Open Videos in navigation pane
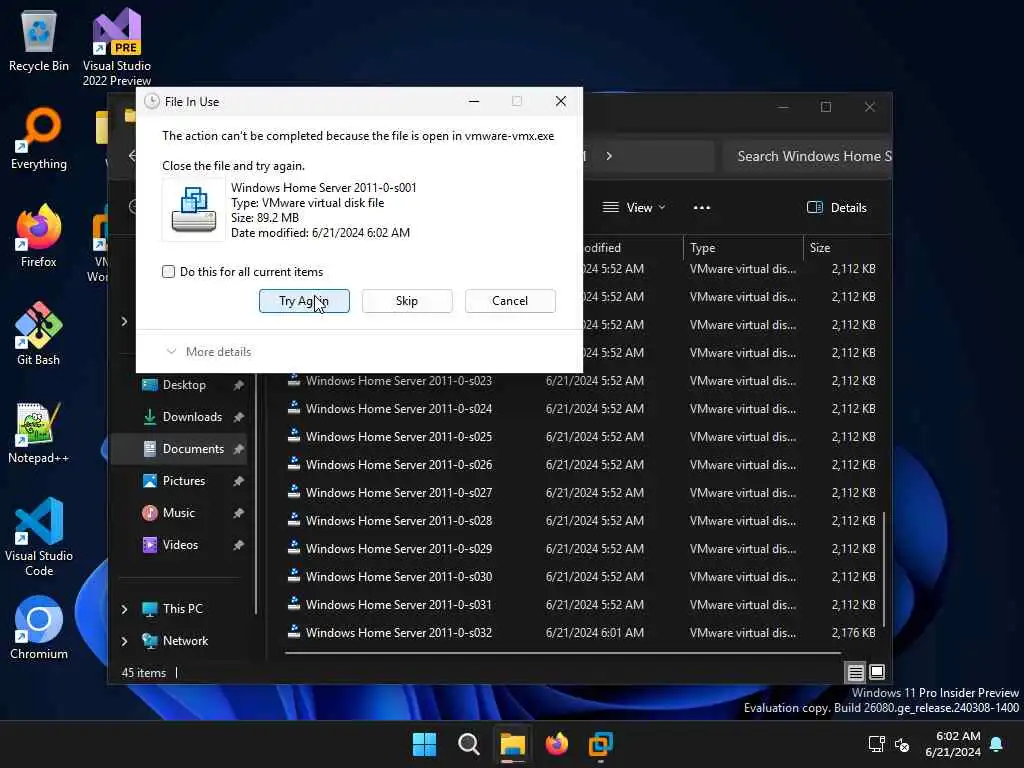The image size is (1024, 768). coord(180,545)
